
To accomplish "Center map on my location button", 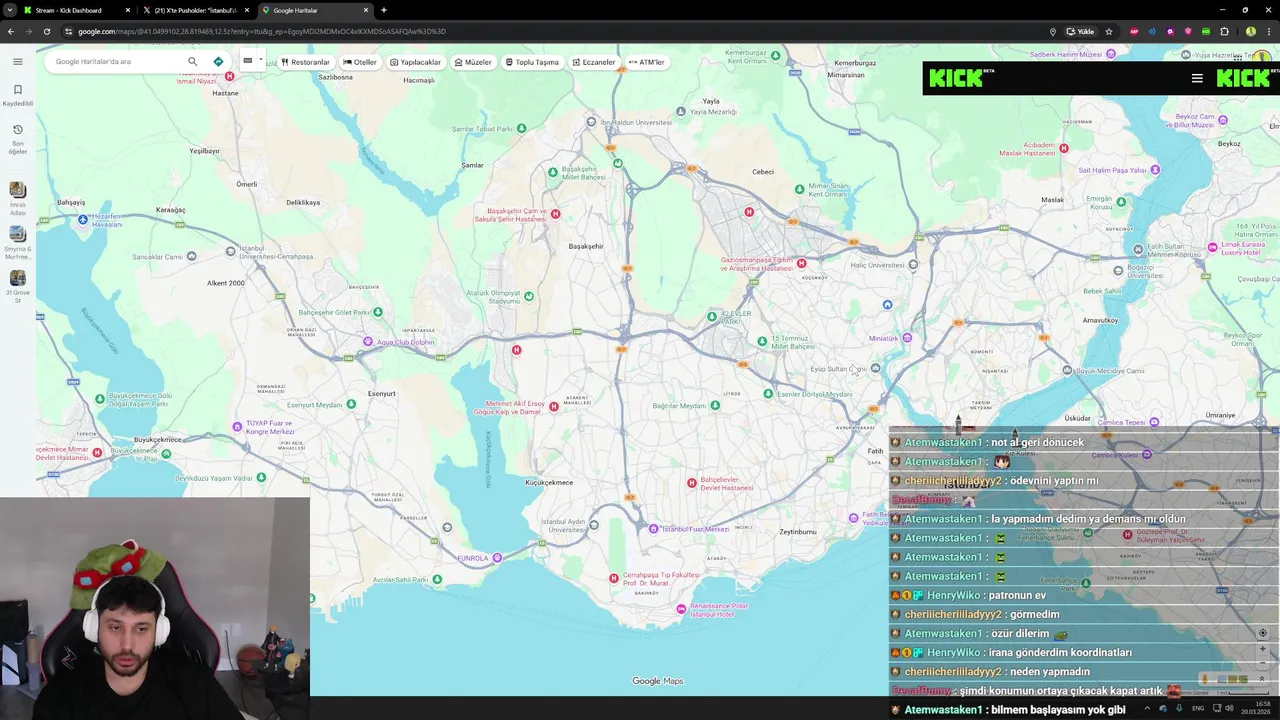I will 1262,633.
